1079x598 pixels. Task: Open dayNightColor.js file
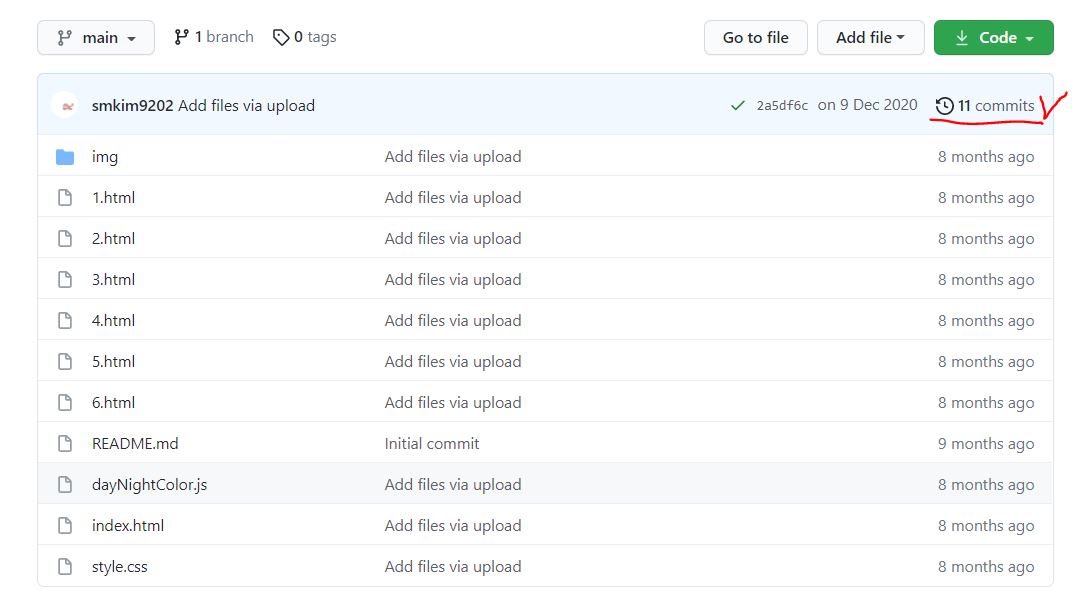point(149,485)
